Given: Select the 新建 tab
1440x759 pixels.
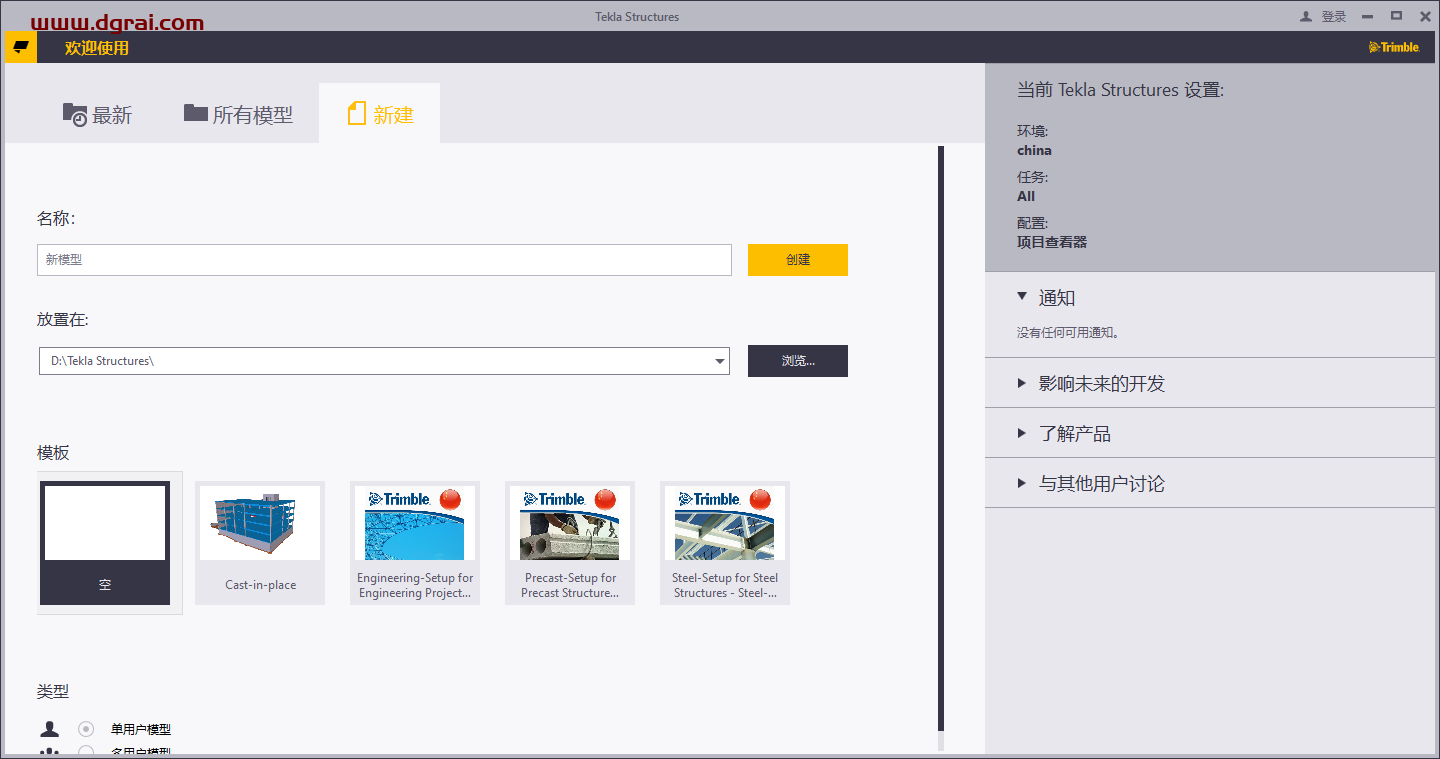Looking at the screenshot, I should pos(380,114).
